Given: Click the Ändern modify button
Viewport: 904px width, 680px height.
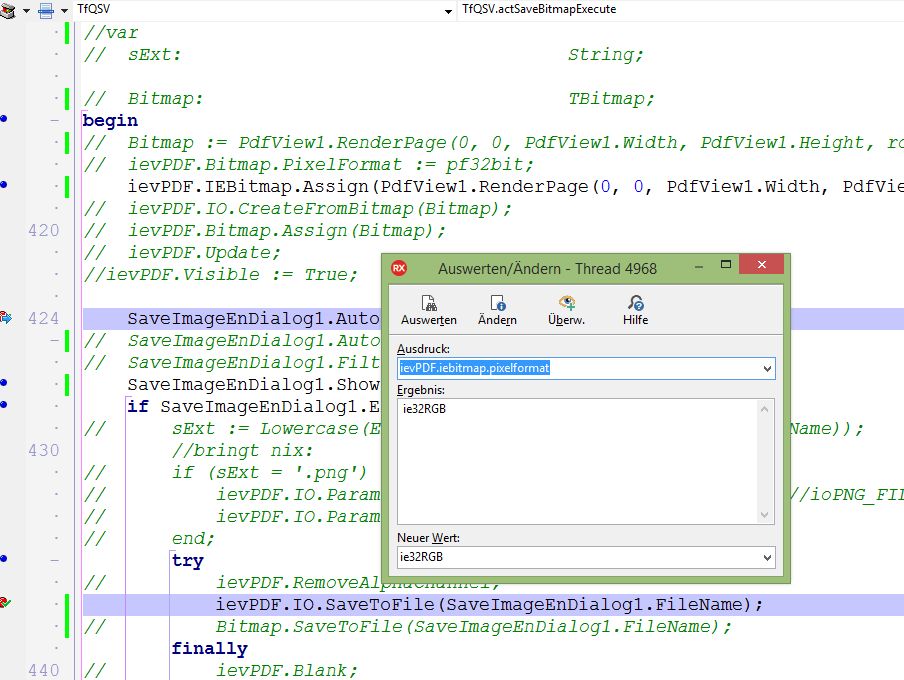Looking at the screenshot, I should (x=498, y=310).
